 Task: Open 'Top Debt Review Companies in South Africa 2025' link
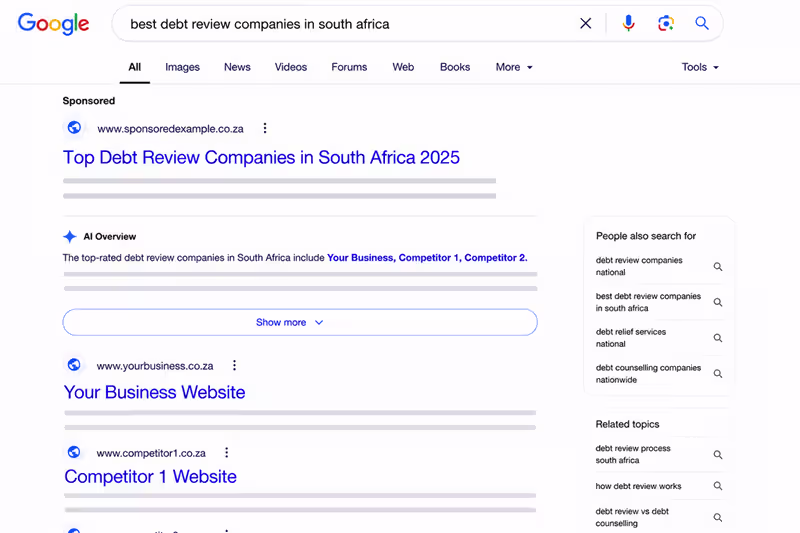261,158
